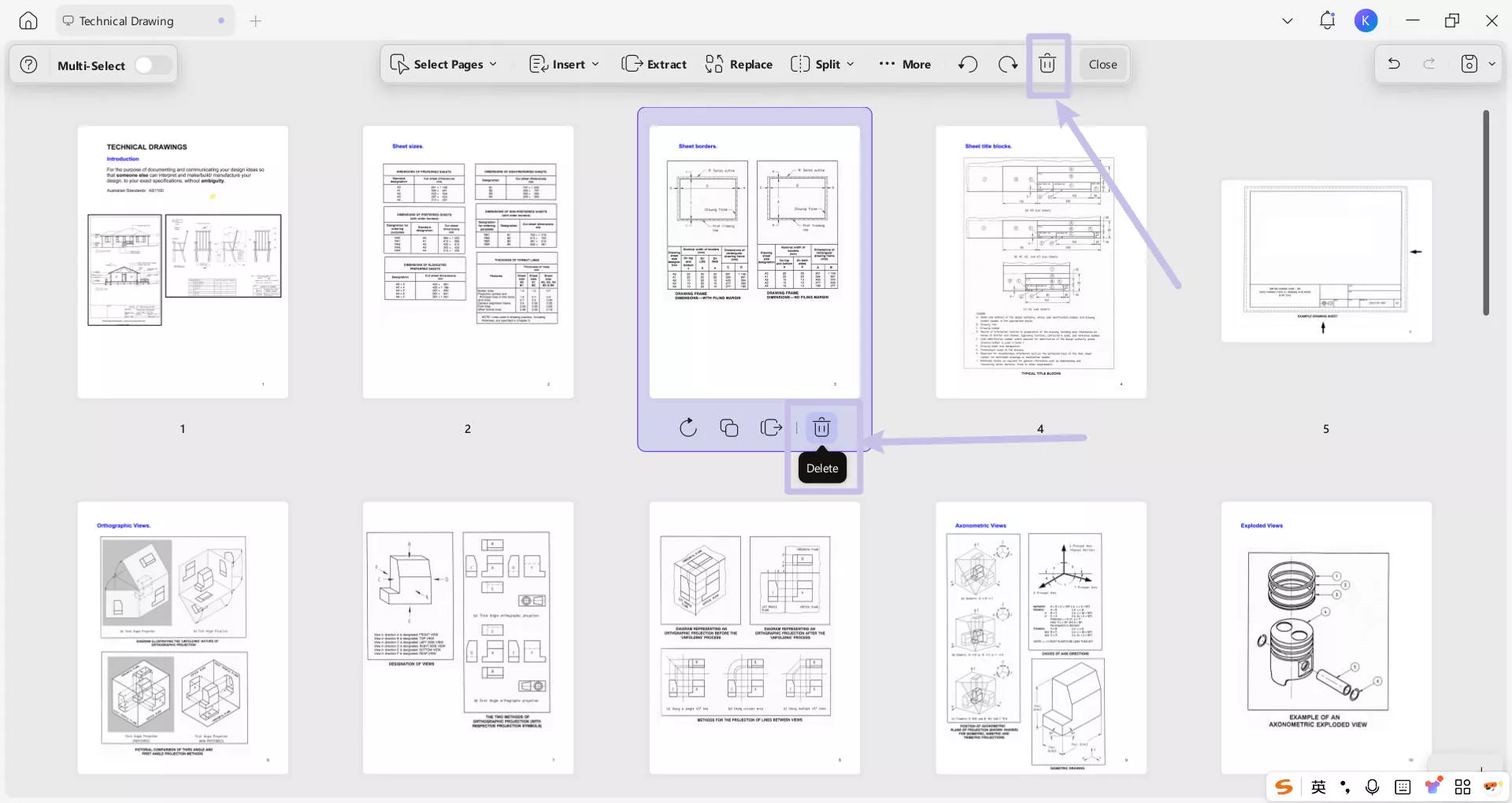The height and width of the screenshot is (803, 1512).
Task: Click page number label "2"
Action: [x=468, y=429]
